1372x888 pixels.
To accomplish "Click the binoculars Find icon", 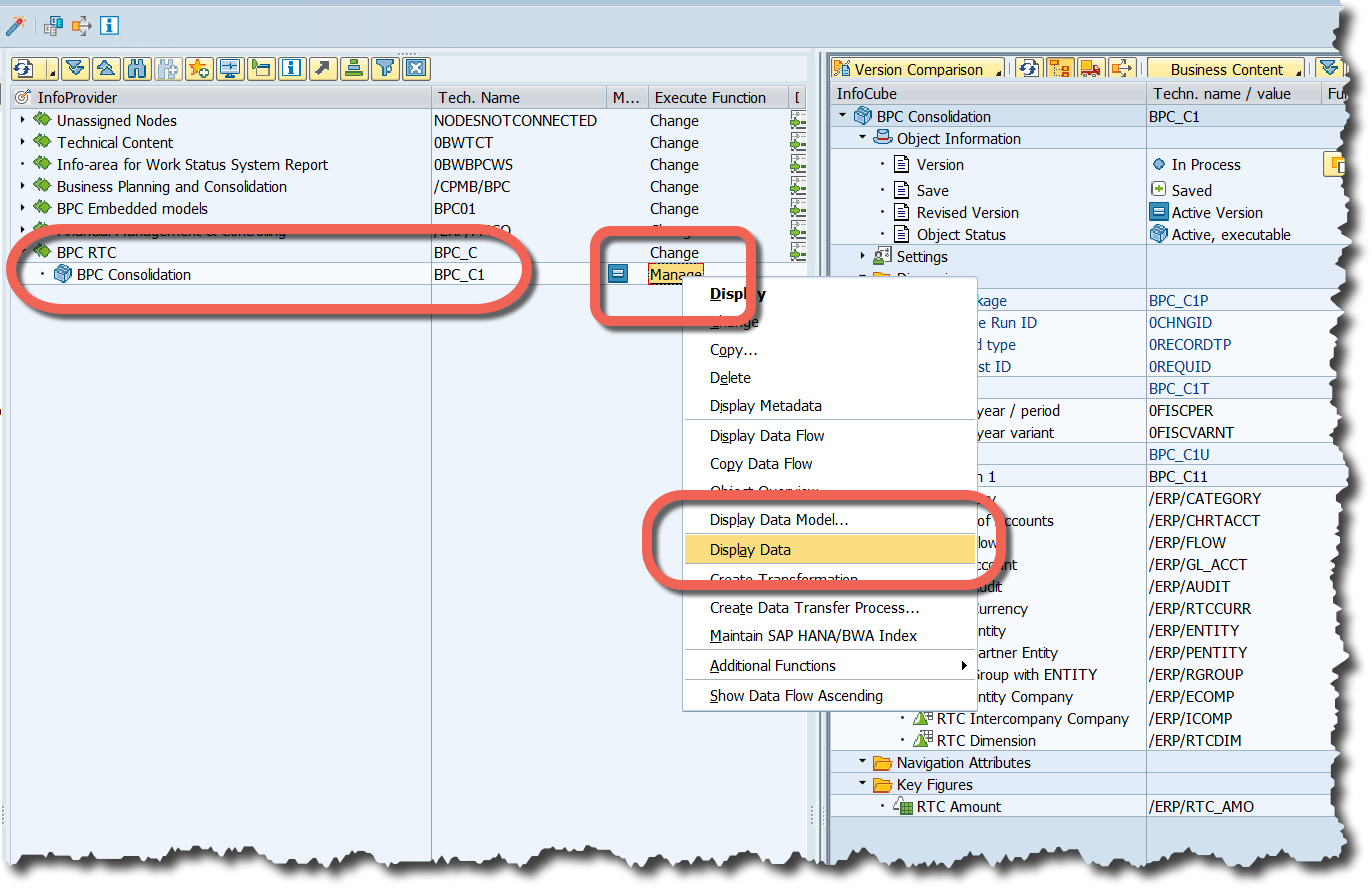I will 137,68.
